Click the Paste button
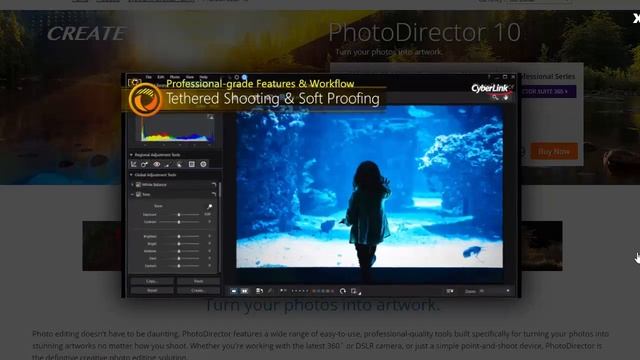 [198, 281]
